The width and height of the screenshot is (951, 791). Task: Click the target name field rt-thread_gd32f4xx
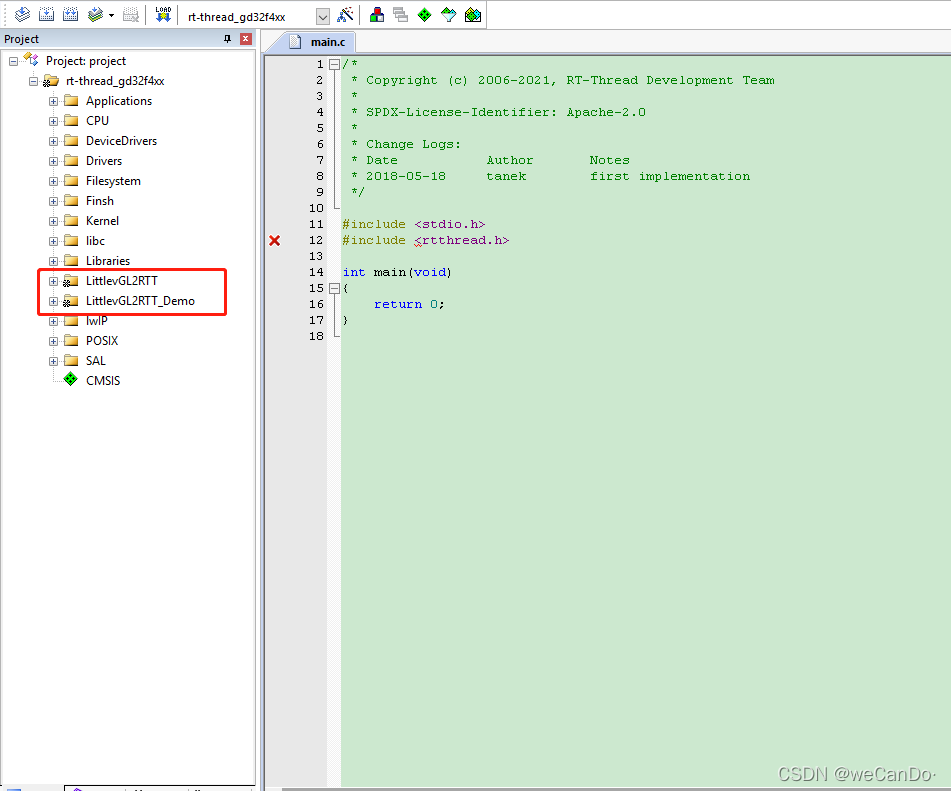pos(250,16)
